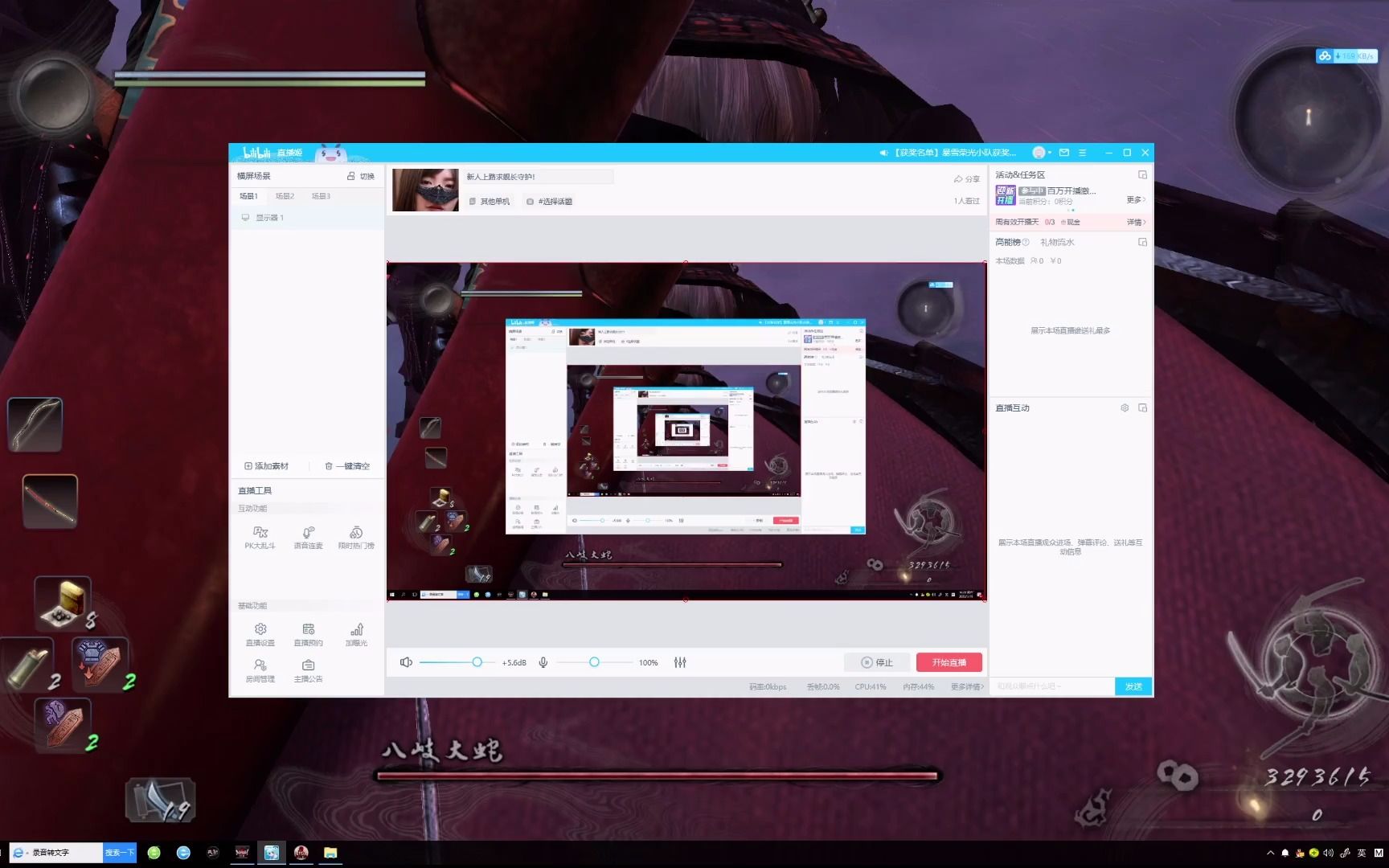This screenshot has width=1389, height=868.
Task: Click the 高能榜 help question icon
Action: click(1026, 242)
